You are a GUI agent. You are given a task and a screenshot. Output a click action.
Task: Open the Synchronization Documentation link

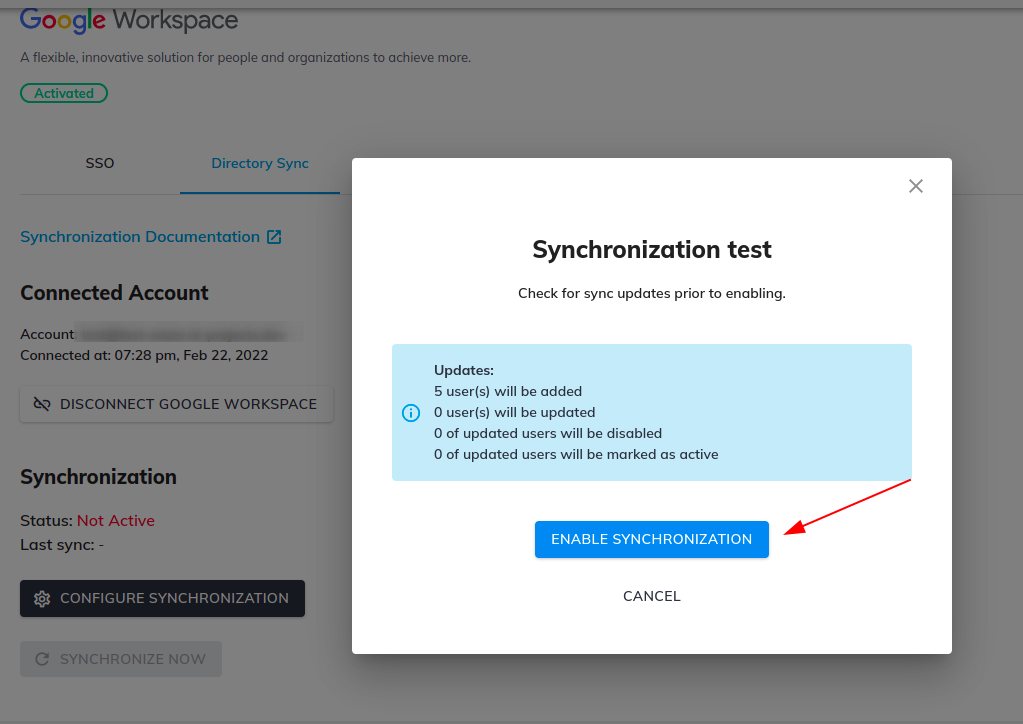point(140,236)
